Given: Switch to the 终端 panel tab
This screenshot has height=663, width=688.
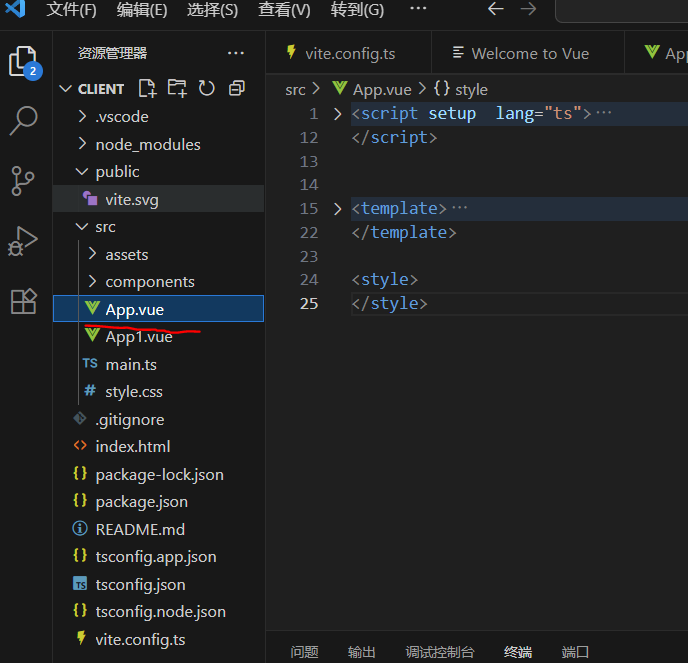Looking at the screenshot, I should (518, 652).
